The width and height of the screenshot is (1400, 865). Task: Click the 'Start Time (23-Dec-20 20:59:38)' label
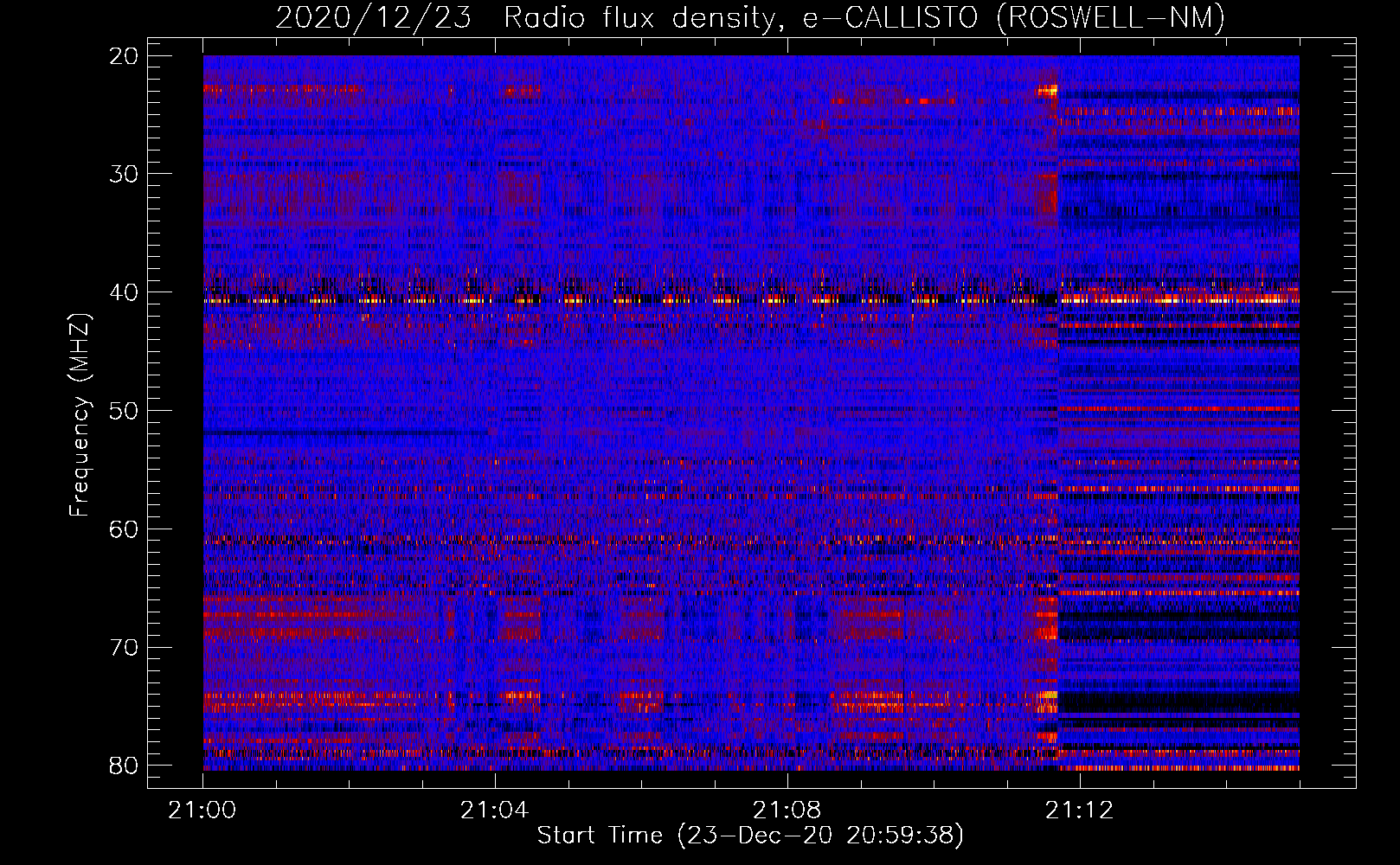(x=750, y=836)
